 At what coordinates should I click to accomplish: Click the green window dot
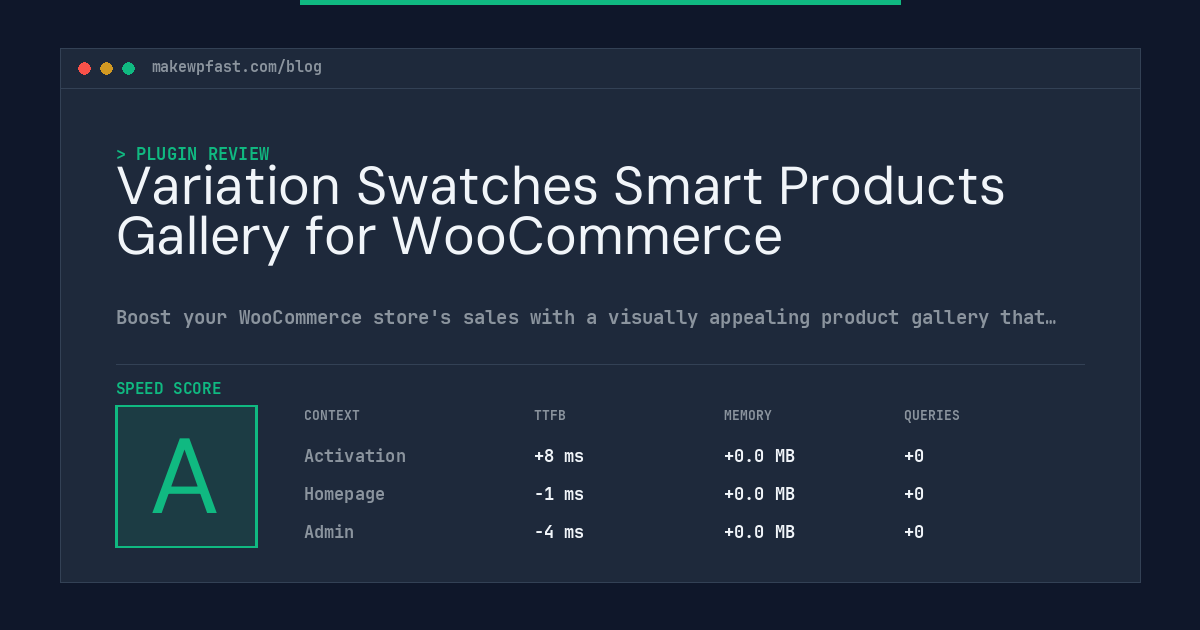(x=128, y=68)
